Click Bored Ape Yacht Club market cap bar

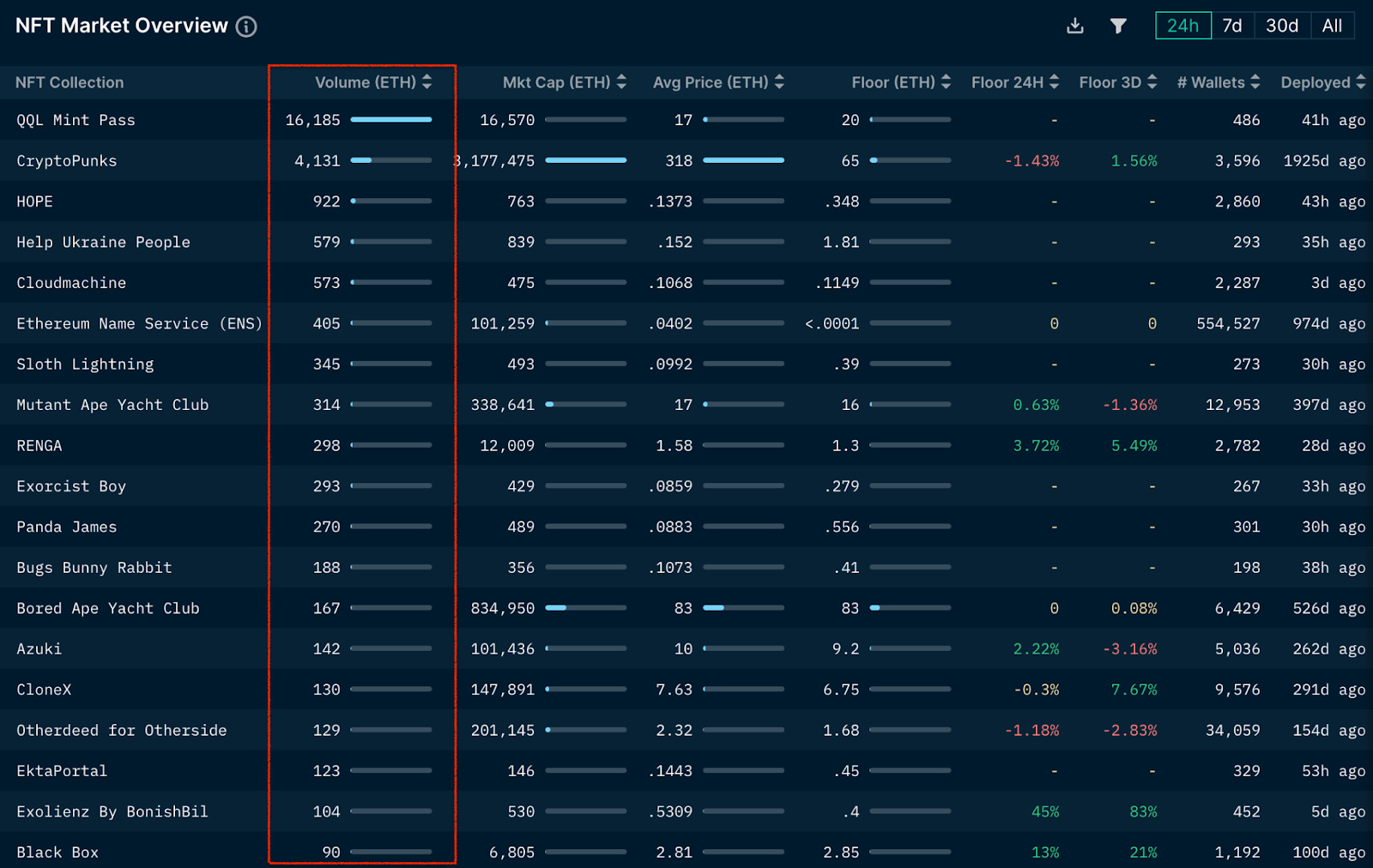(585, 608)
